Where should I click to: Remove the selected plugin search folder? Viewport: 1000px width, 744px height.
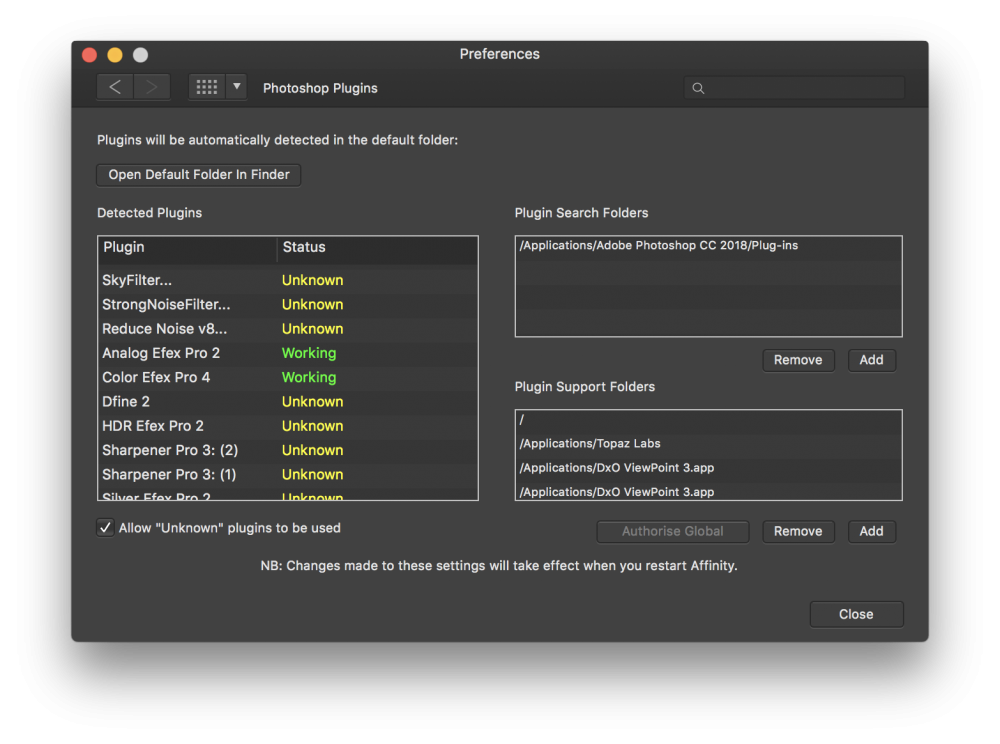798,360
